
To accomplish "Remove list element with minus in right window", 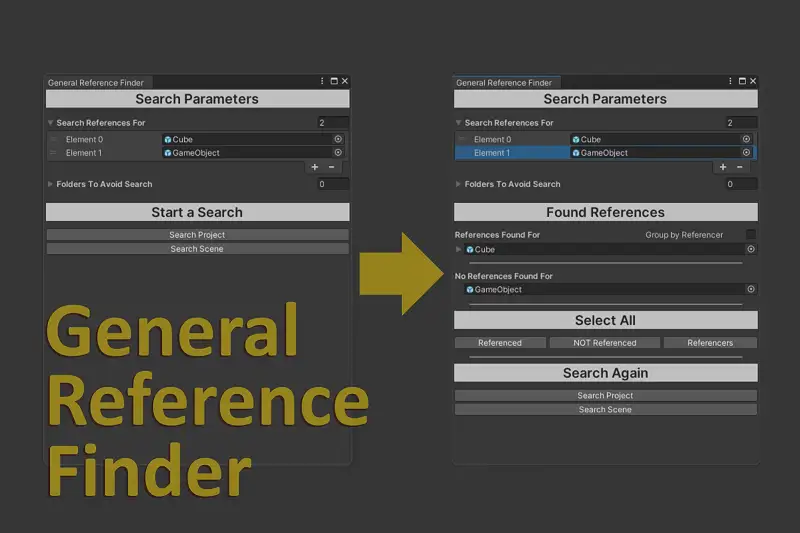I will tap(740, 167).
